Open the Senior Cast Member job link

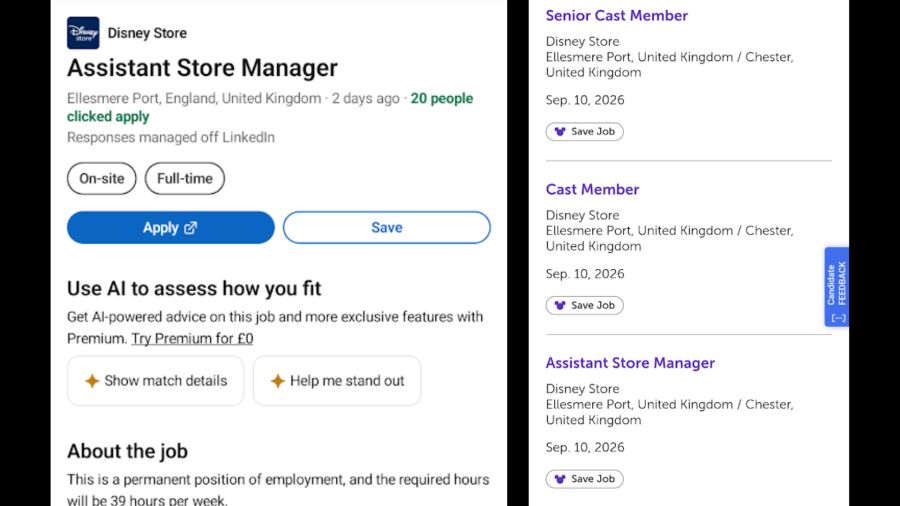click(616, 15)
